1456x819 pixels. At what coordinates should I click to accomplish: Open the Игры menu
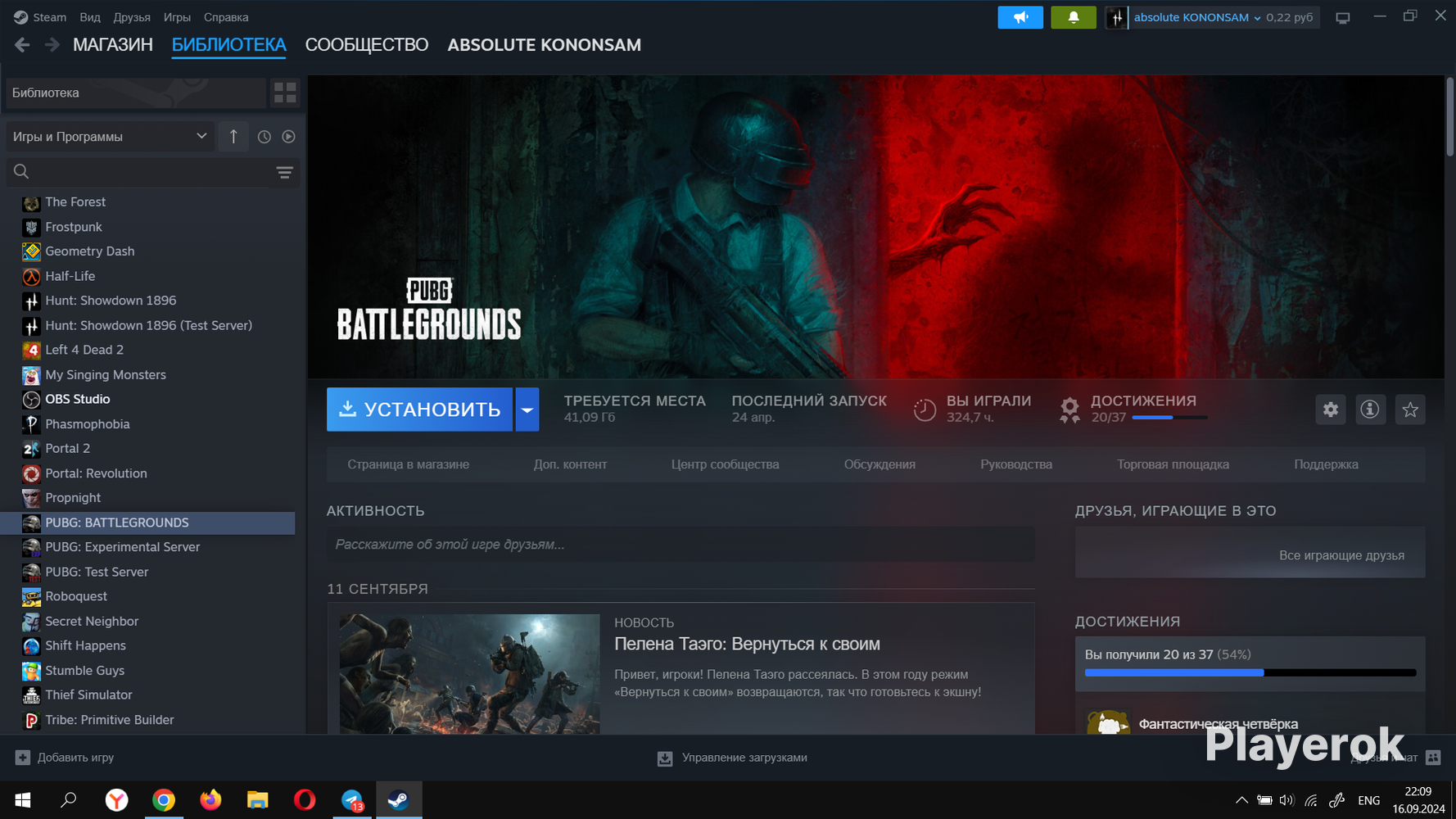pyautogui.click(x=177, y=17)
